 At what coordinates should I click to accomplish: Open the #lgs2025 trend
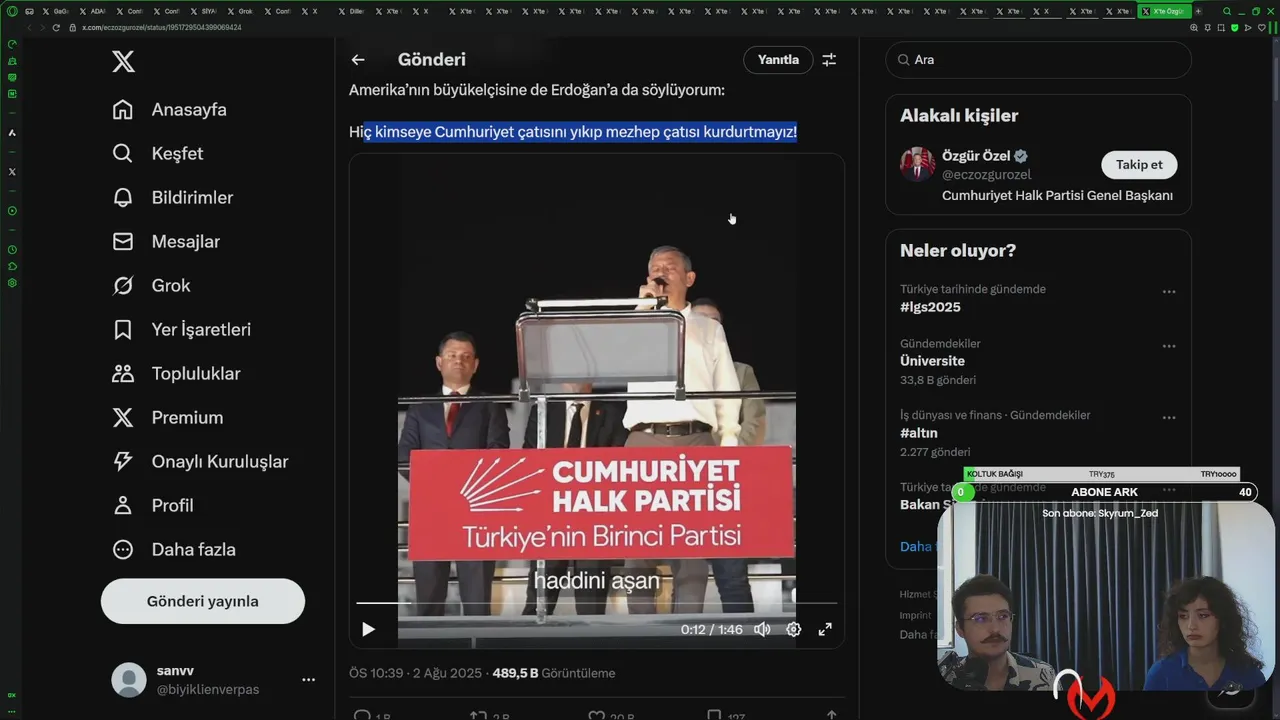pyautogui.click(x=930, y=307)
